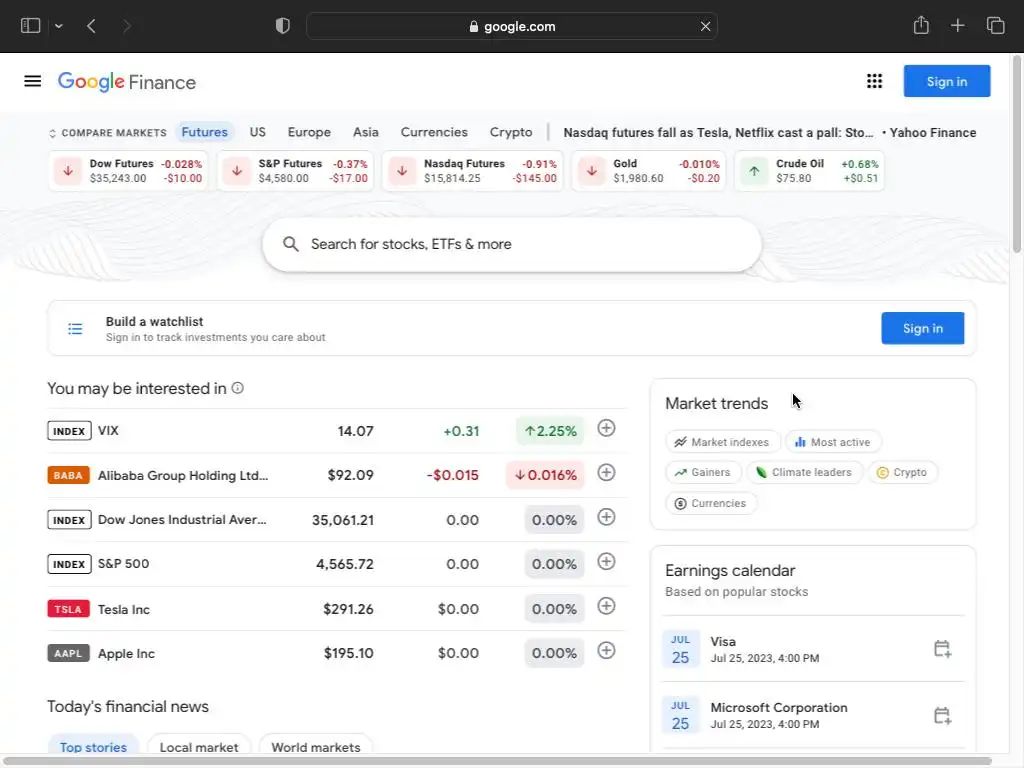Show the tab overview icon
Screen dimensions: 1024x768
coord(995,25)
